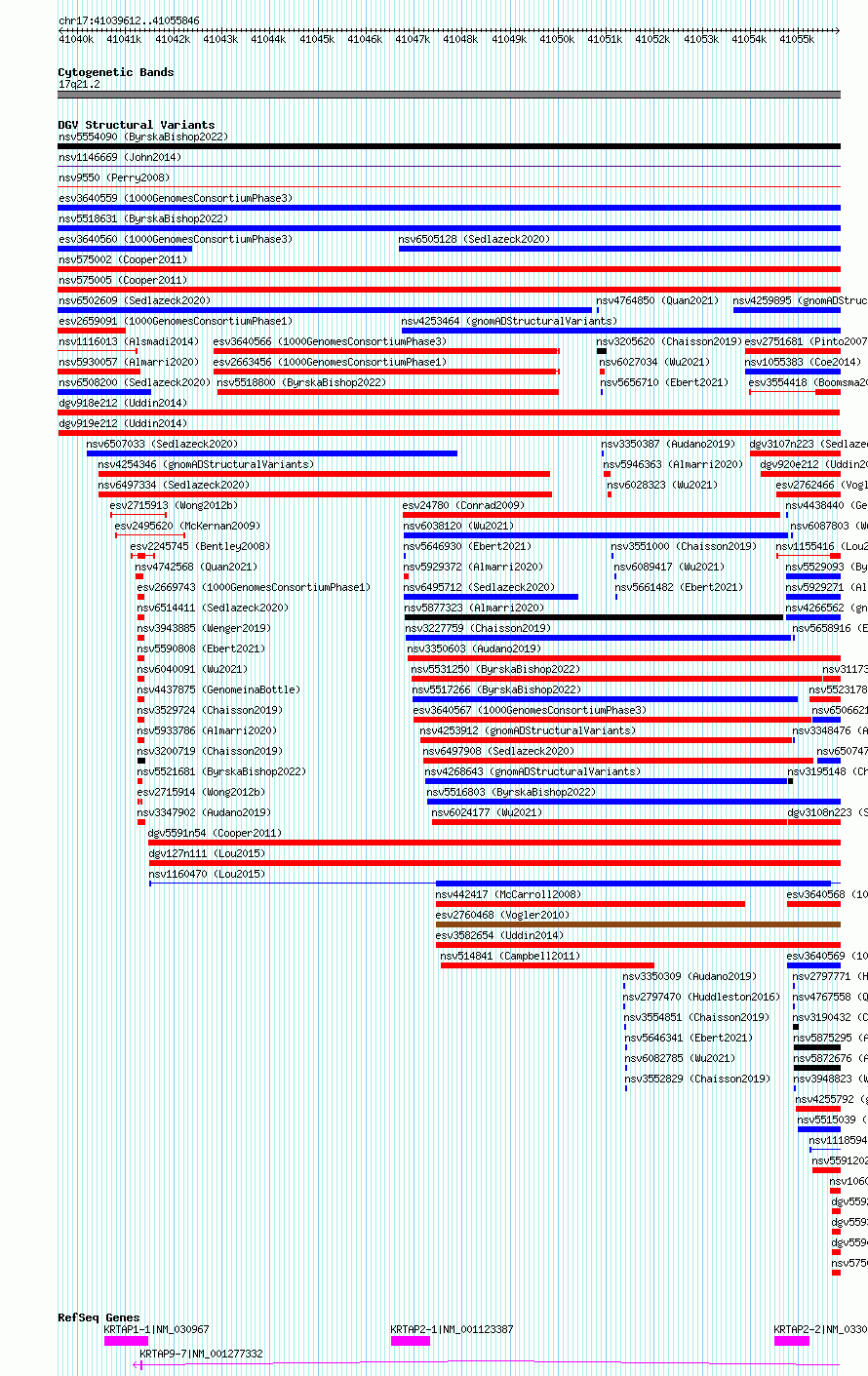The height and width of the screenshot is (1376, 868).
Task: Click the 41052k position on the ruler
Action: coord(652,39)
